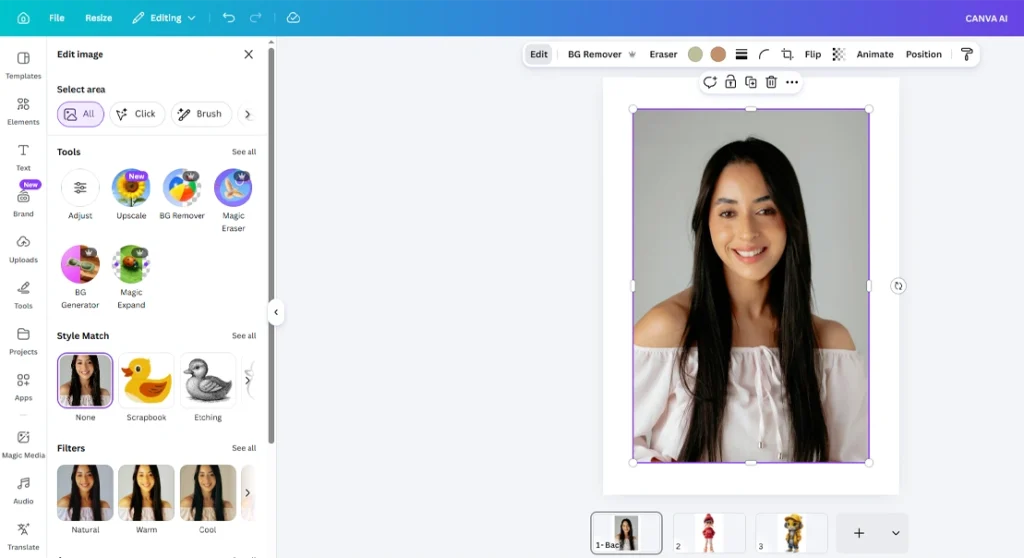See all Filters
This screenshot has height=558, width=1024.
(x=244, y=448)
